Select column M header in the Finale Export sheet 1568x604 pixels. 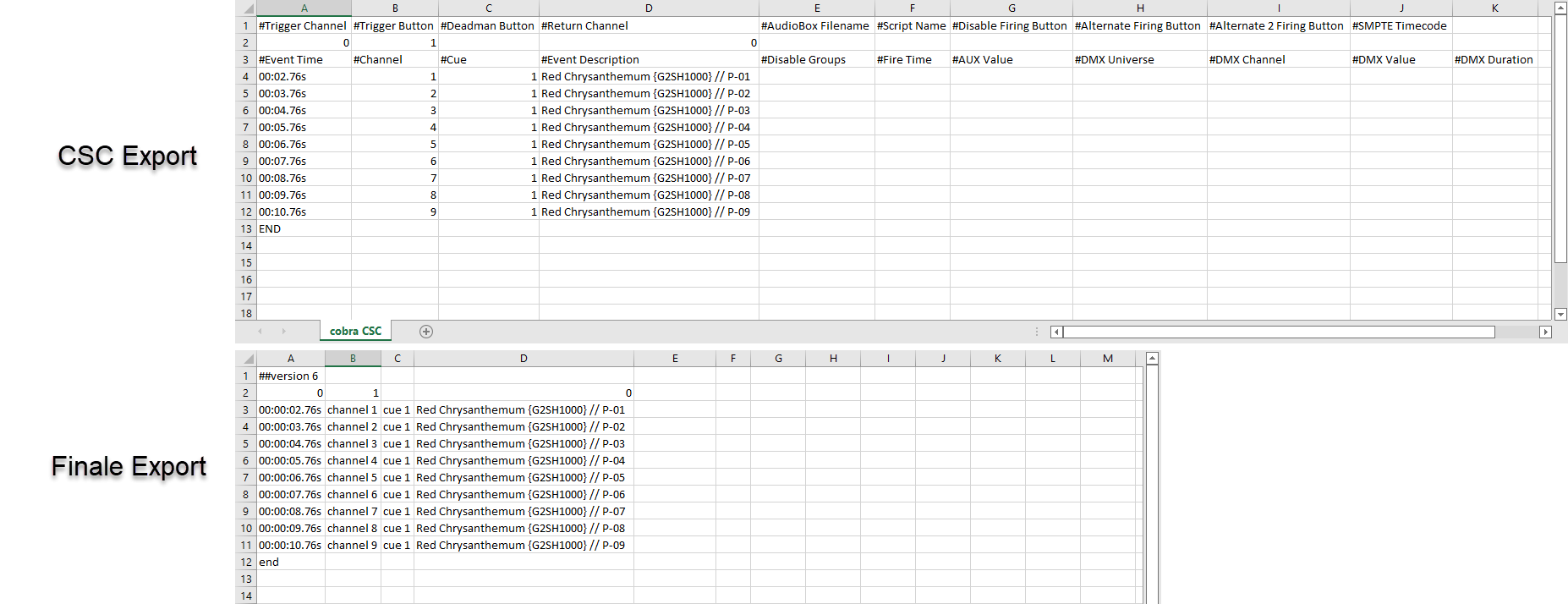point(1108,359)
